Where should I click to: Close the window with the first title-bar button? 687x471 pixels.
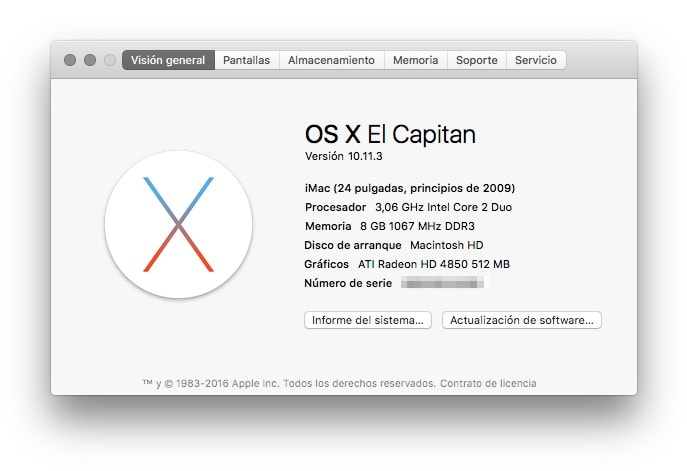(x=70, y=60)
